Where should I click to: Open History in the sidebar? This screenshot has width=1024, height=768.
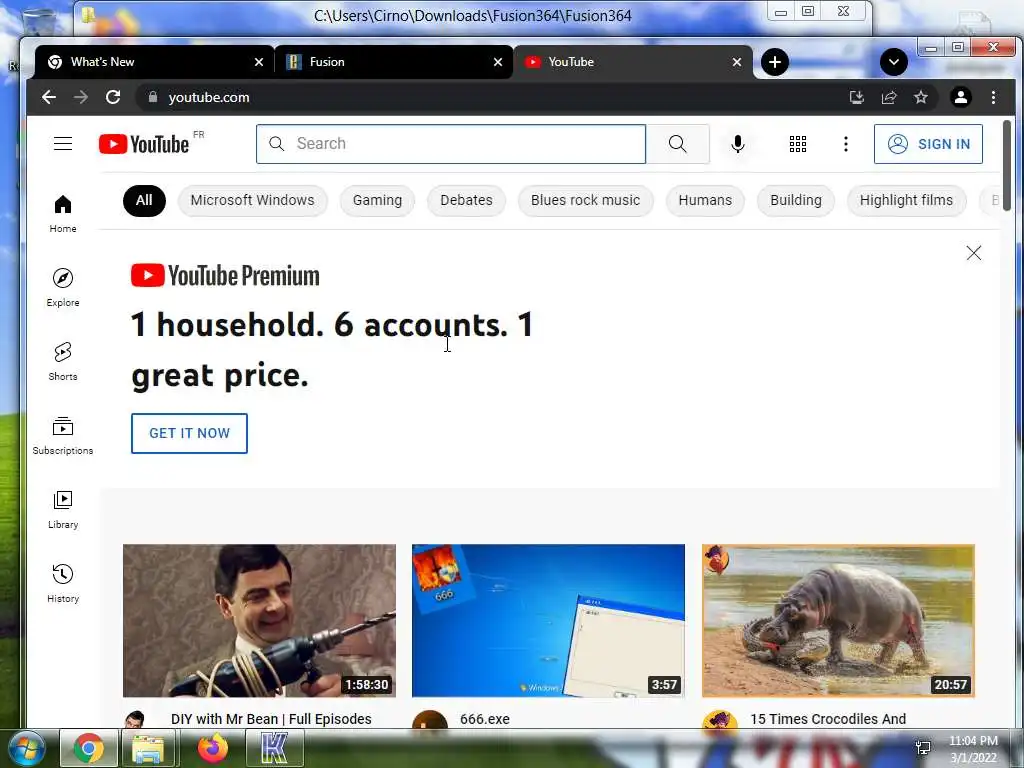coord(63,584)
